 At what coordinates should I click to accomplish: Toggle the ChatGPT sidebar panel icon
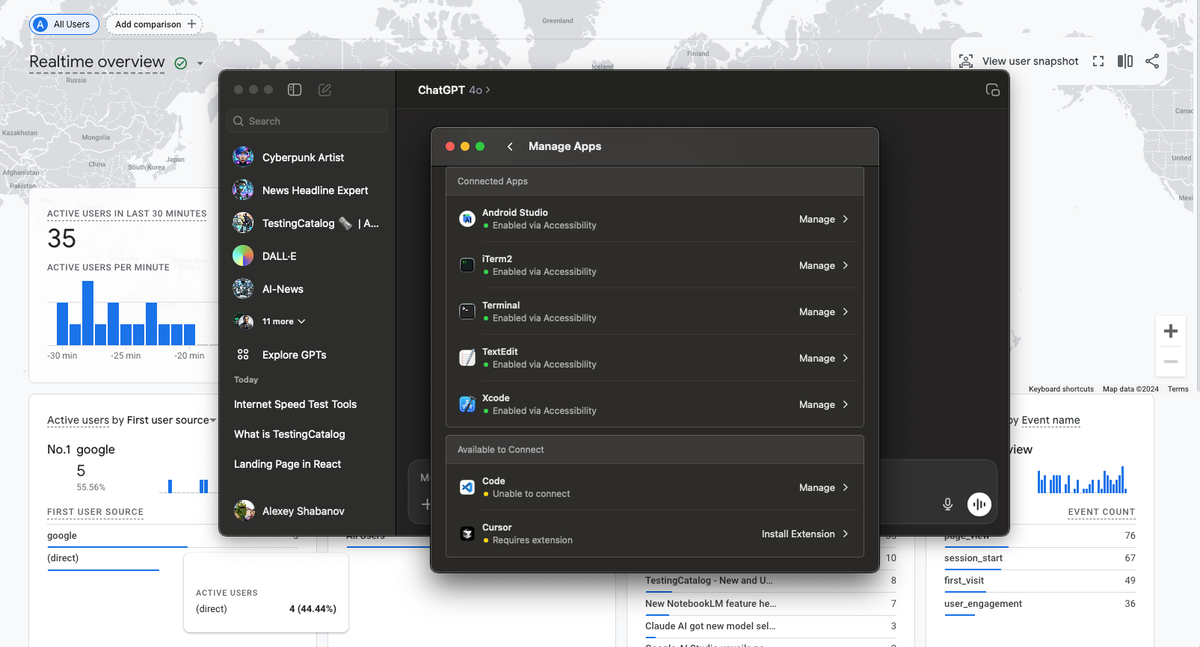(294, 90)
